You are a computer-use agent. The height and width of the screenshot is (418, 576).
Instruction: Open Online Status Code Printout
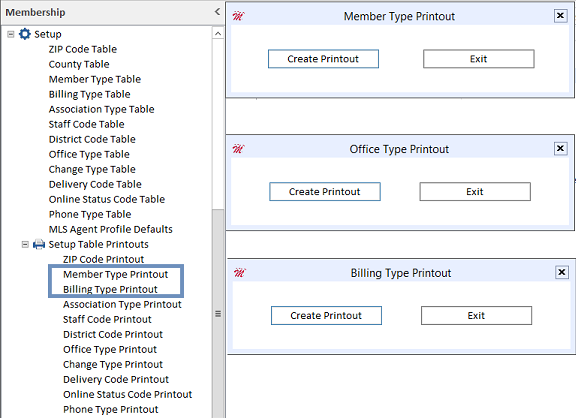[x=127, y=394]
